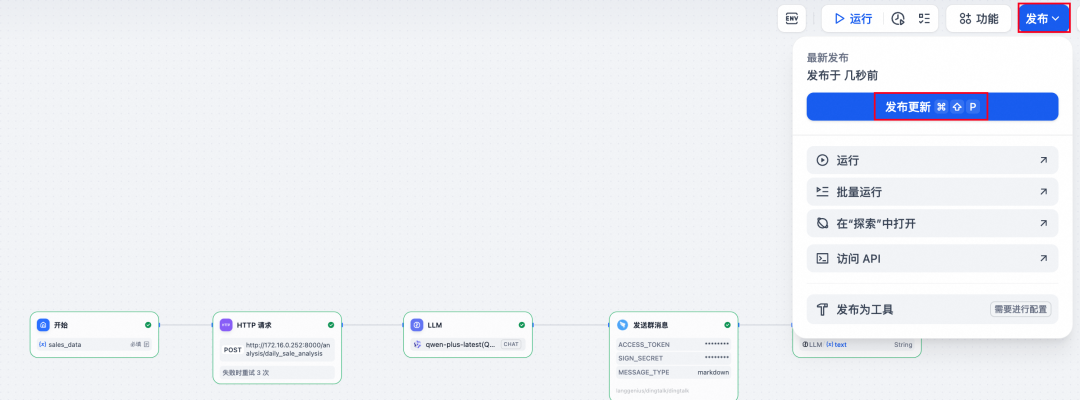1080x400 pixels.
Task: Click the 需要进行配置 tag
Action: pos(1020,310)
